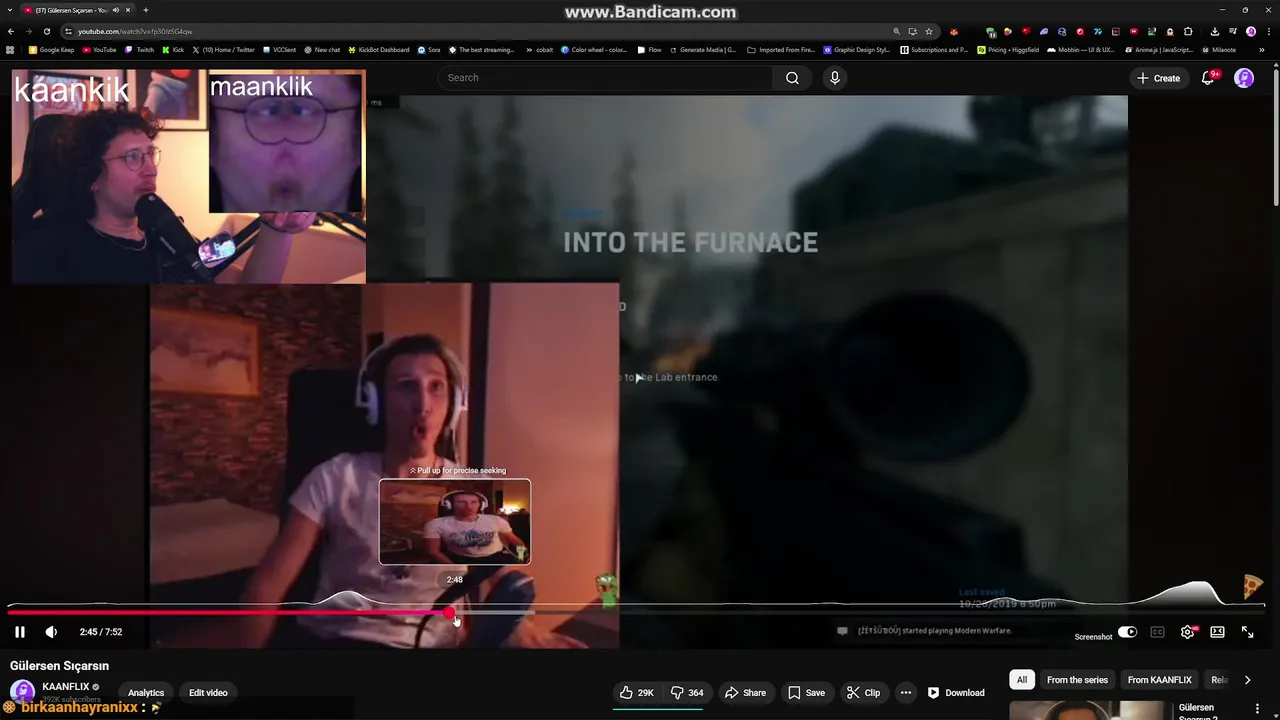This screenshot has height=720, width=1280.
Task: Open the Chrome profile avatar
Action: [1251, 31]
